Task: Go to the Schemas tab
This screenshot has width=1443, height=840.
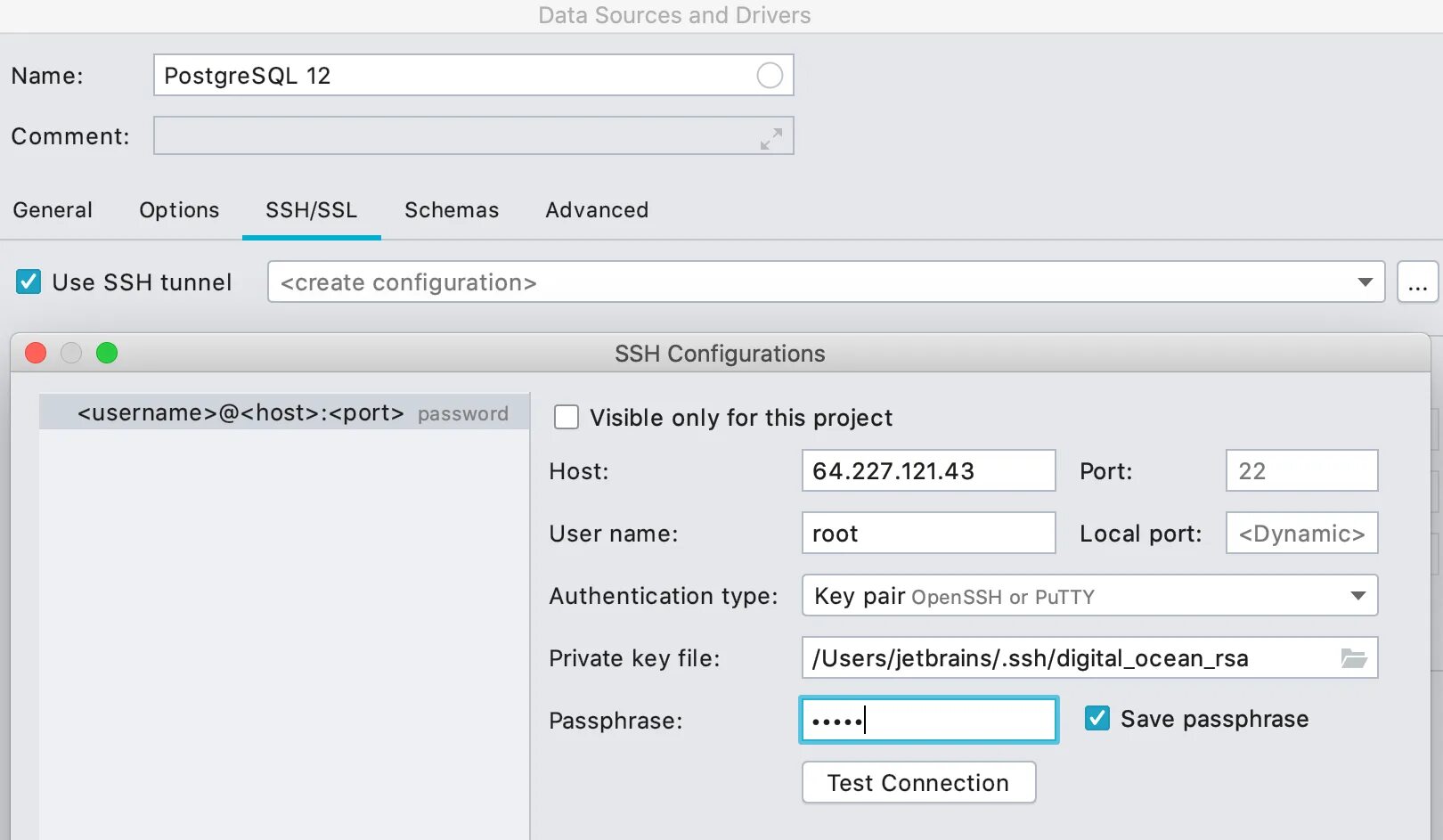Action: click(452, 210)
